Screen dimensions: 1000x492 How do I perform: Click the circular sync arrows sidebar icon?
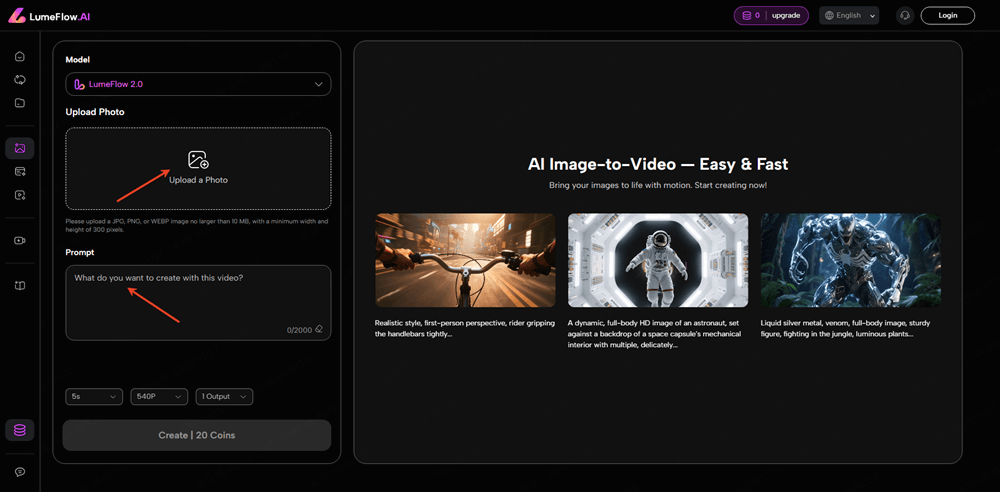point(20,79)
